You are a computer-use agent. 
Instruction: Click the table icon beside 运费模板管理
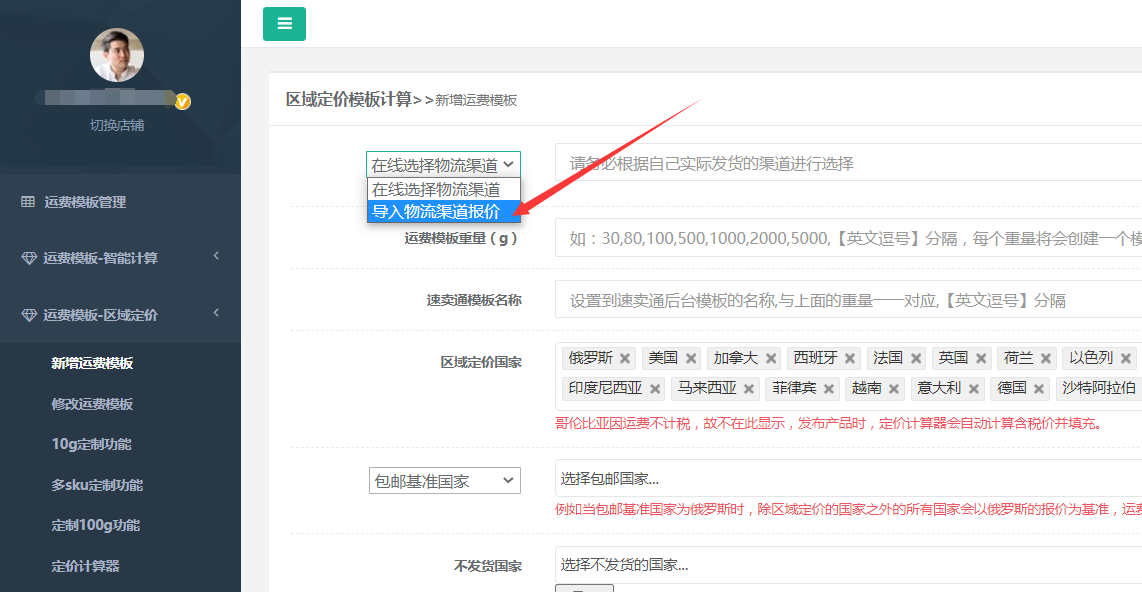point(28,202)
